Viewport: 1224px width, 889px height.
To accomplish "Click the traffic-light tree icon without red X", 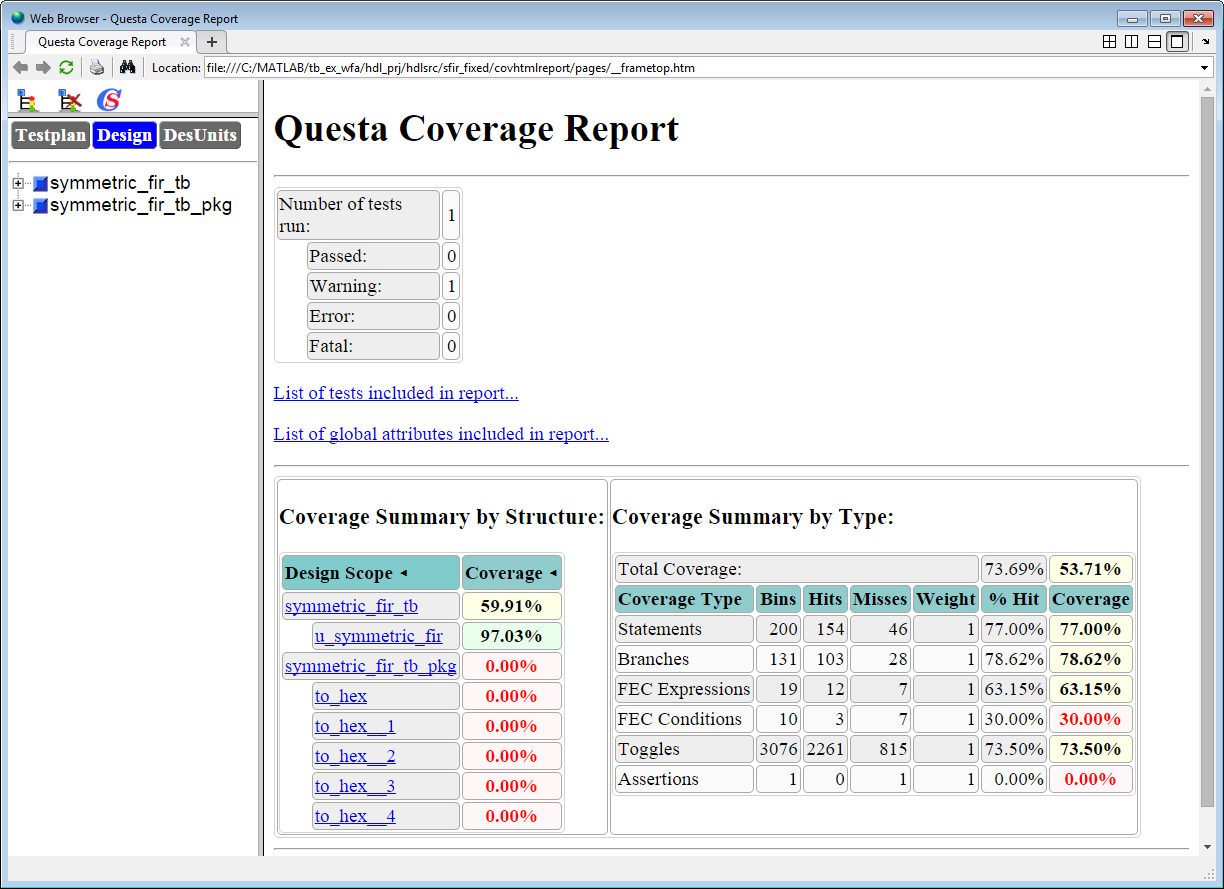I will tap(27, 100).
